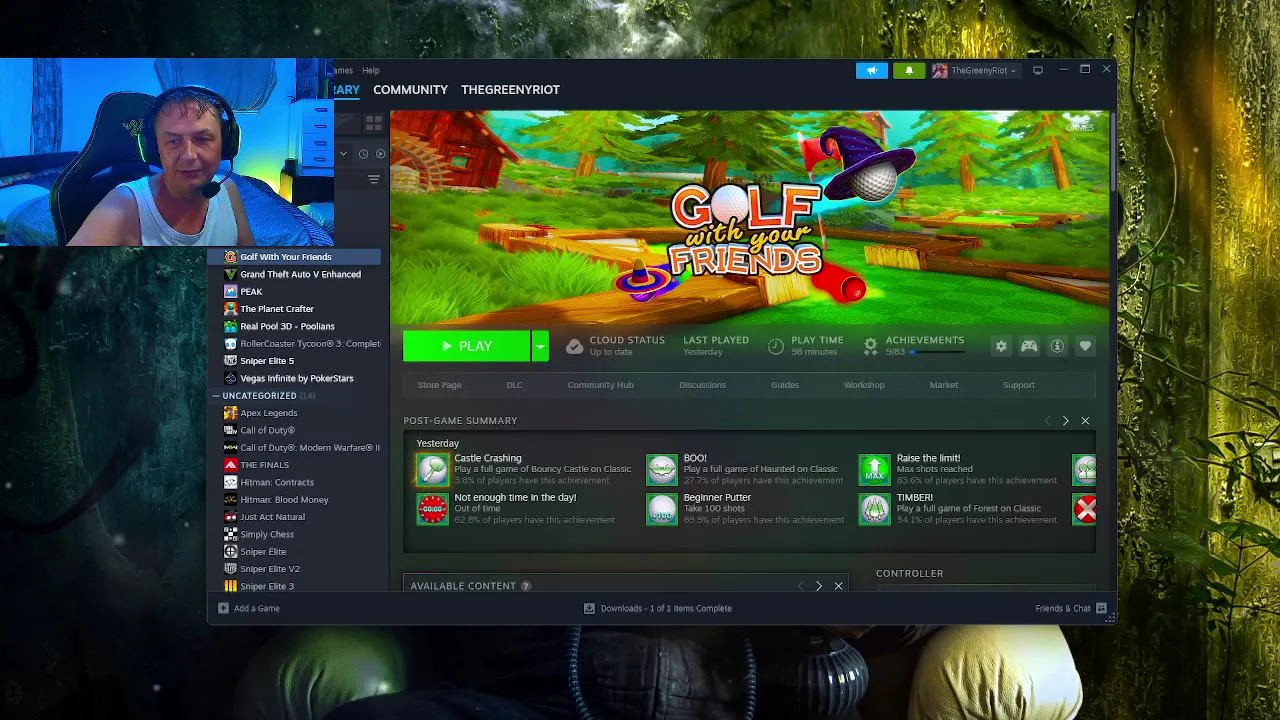Open Not enough time in the day icon
Screen dimensions: 1280x720
pos(433,509)
